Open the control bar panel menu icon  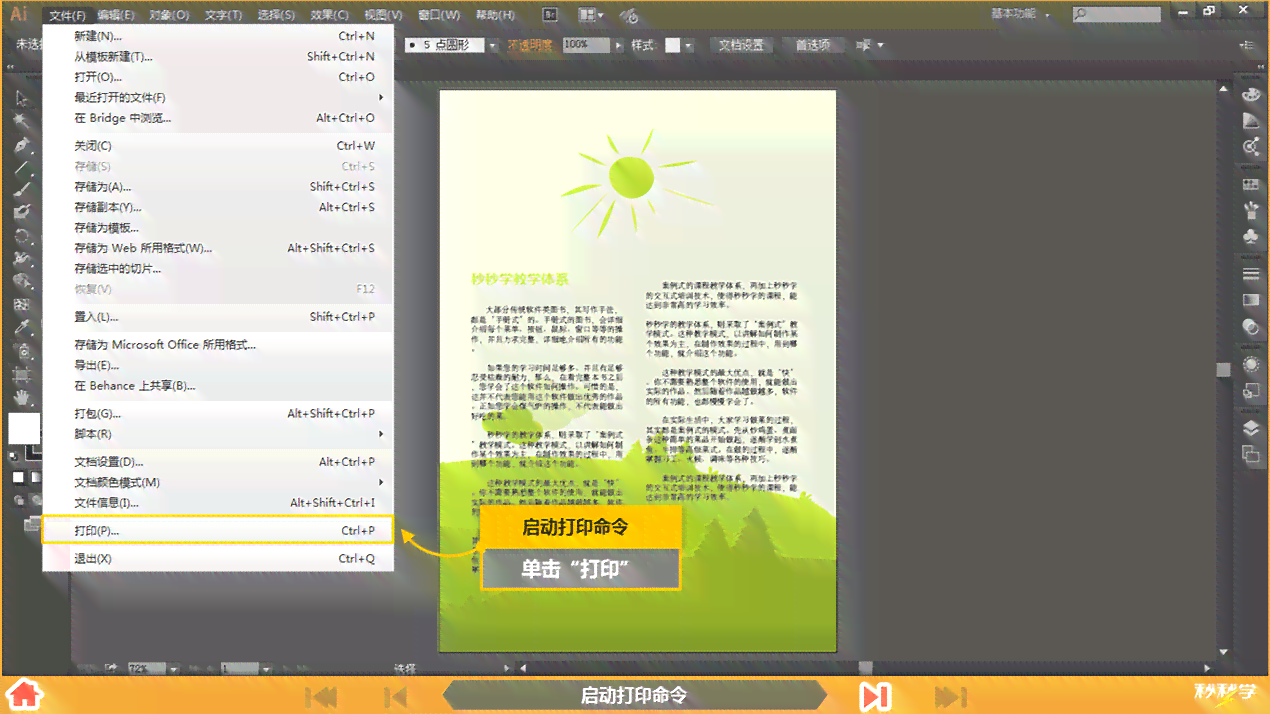1247,46
